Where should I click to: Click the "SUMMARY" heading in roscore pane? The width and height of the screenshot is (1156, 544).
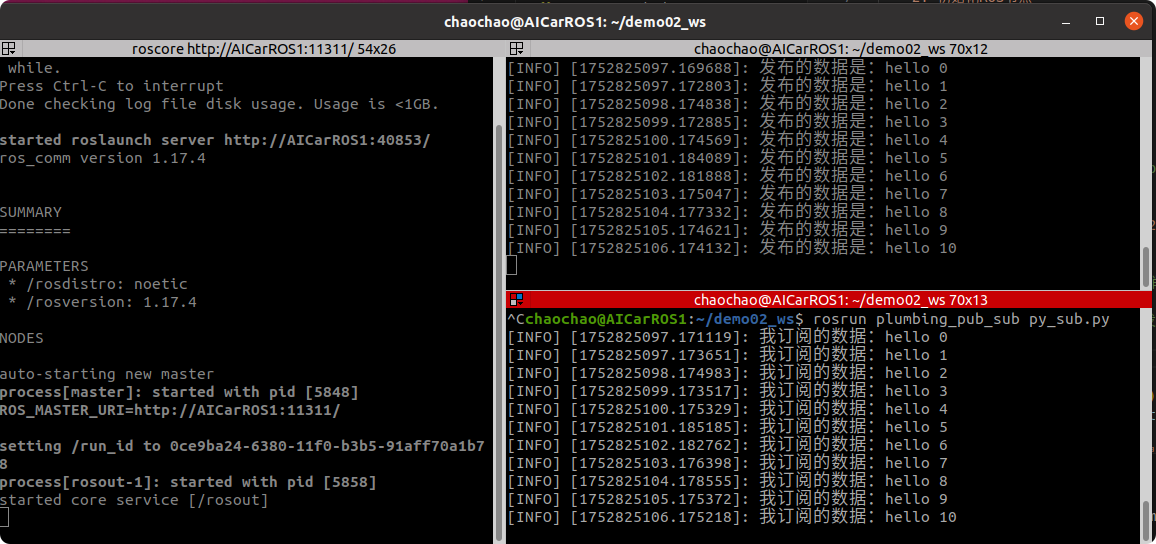(x=31, y=212)
